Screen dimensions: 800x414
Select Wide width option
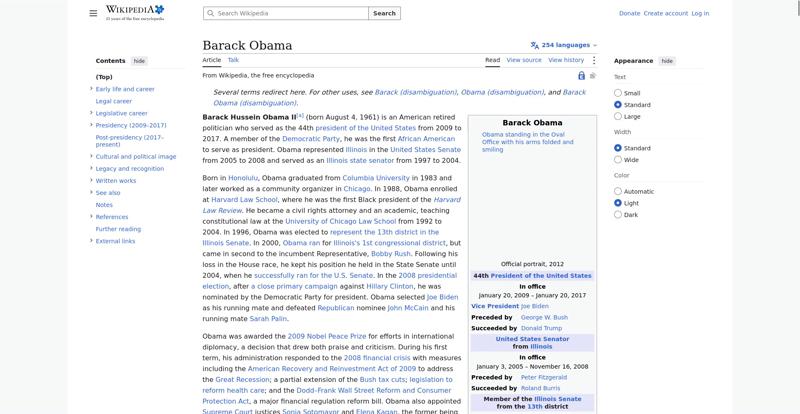(x=618, y=160)
